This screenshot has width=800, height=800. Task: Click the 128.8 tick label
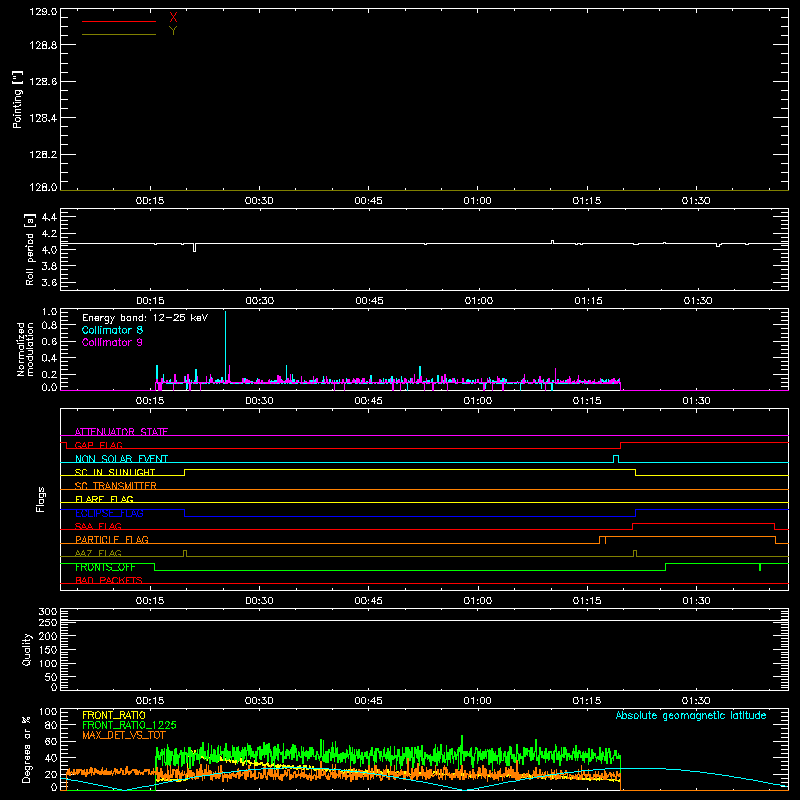tap(43, 45)
